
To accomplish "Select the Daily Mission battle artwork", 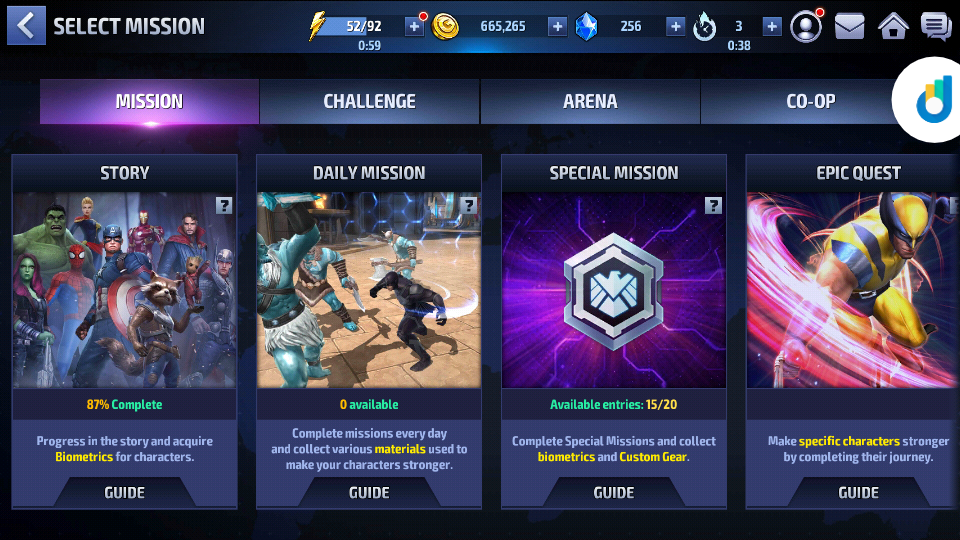I will pos(369,290).
